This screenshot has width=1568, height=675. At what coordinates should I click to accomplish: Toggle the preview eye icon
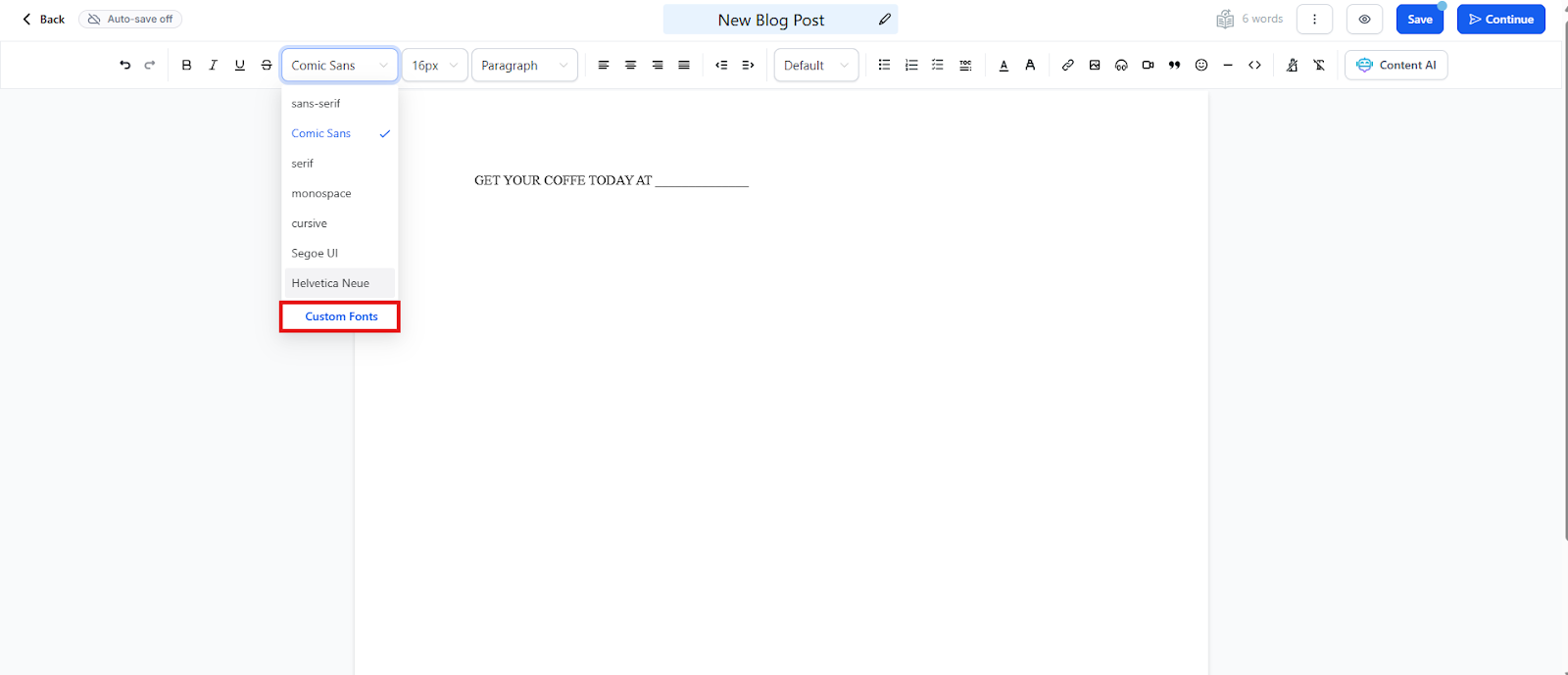click(x=1364, y=20)
